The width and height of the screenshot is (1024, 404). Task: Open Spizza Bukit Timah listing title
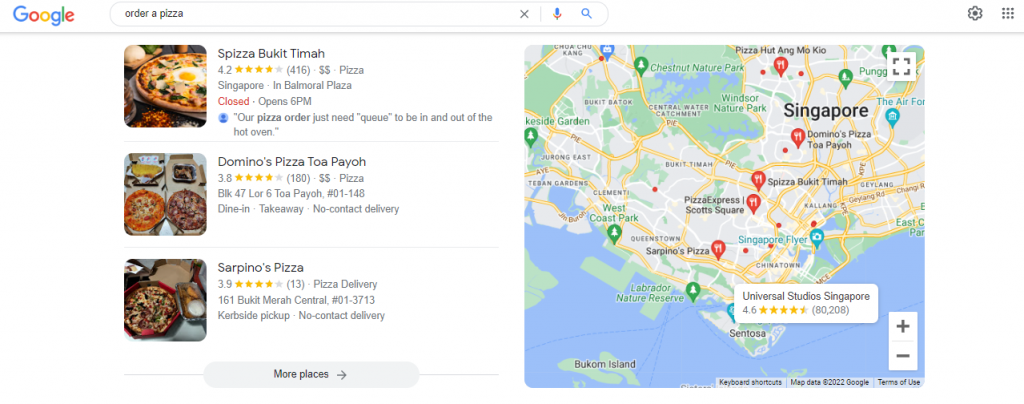[x=271, y=54]
